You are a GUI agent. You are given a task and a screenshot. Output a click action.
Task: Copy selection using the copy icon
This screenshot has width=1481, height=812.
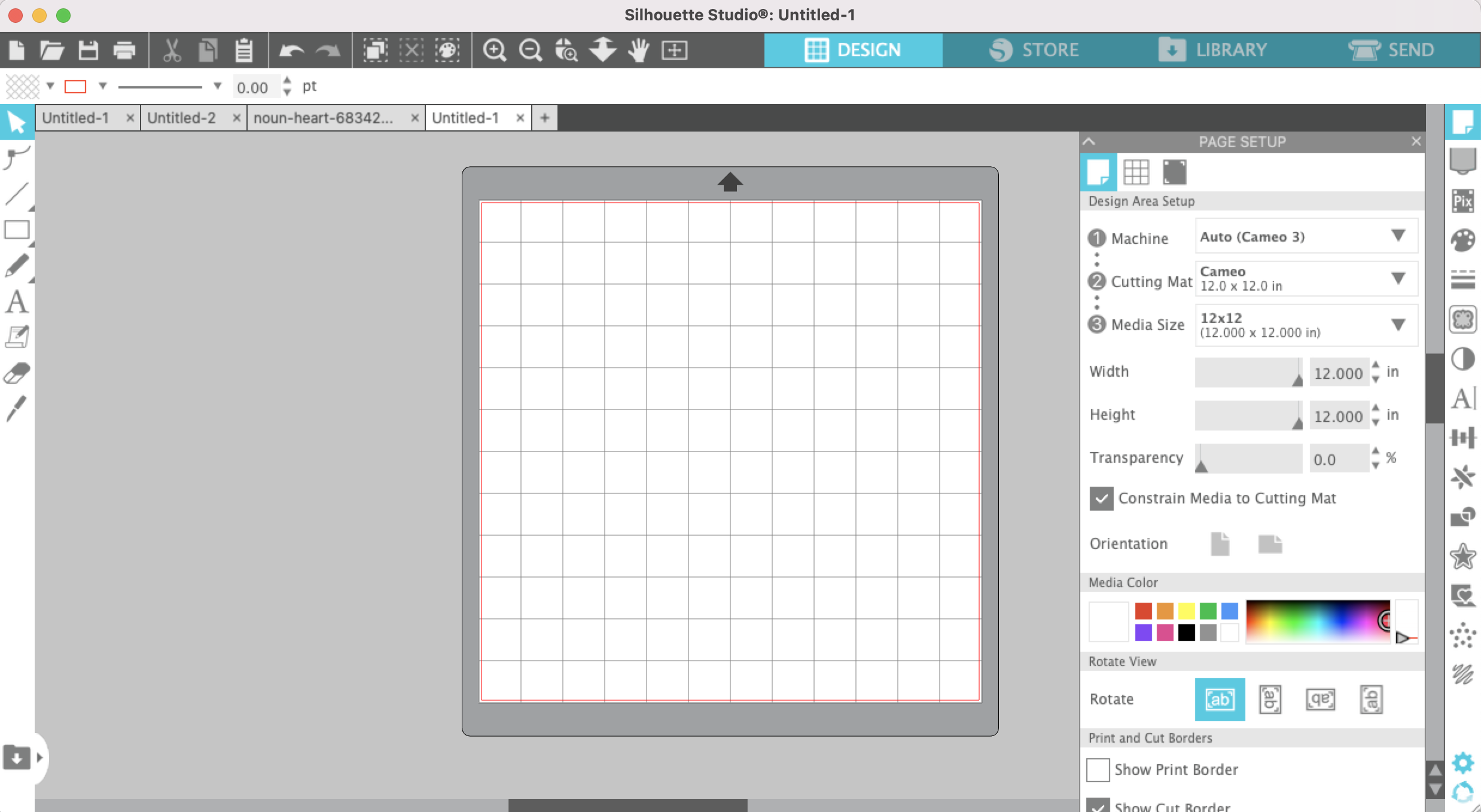click(x=208, y=50)
